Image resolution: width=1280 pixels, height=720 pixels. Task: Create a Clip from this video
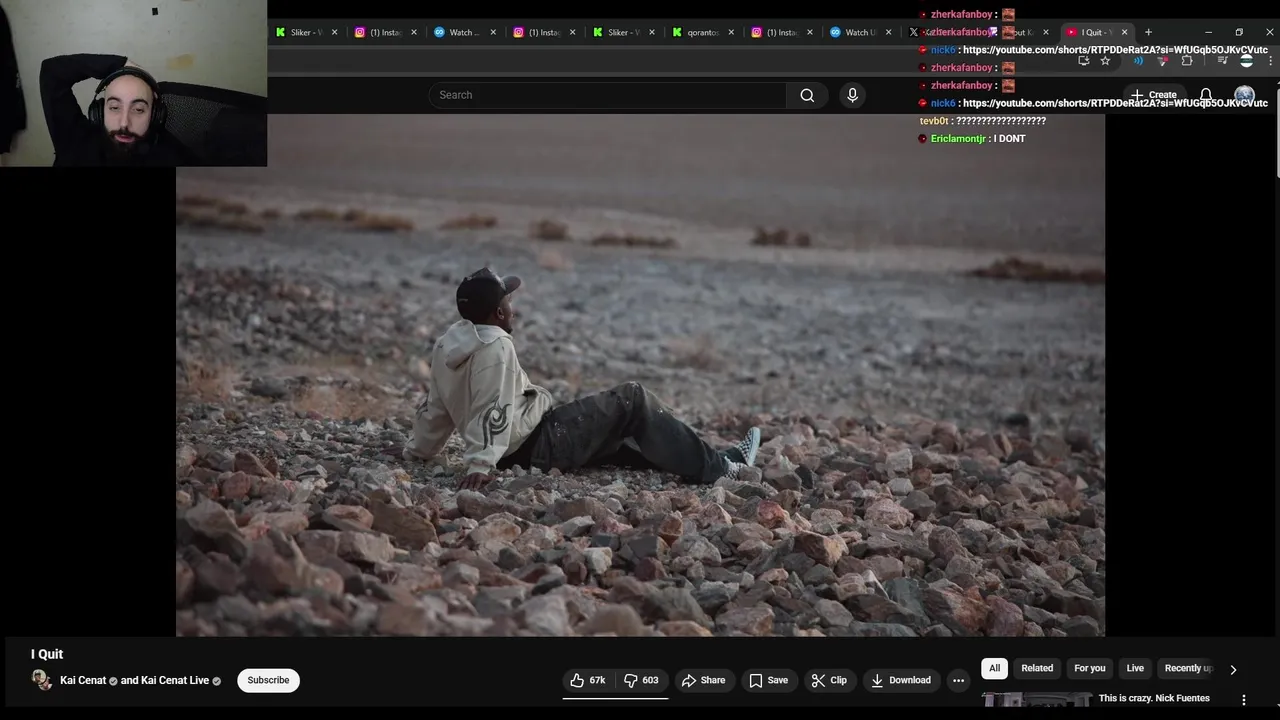coord(829,680)
